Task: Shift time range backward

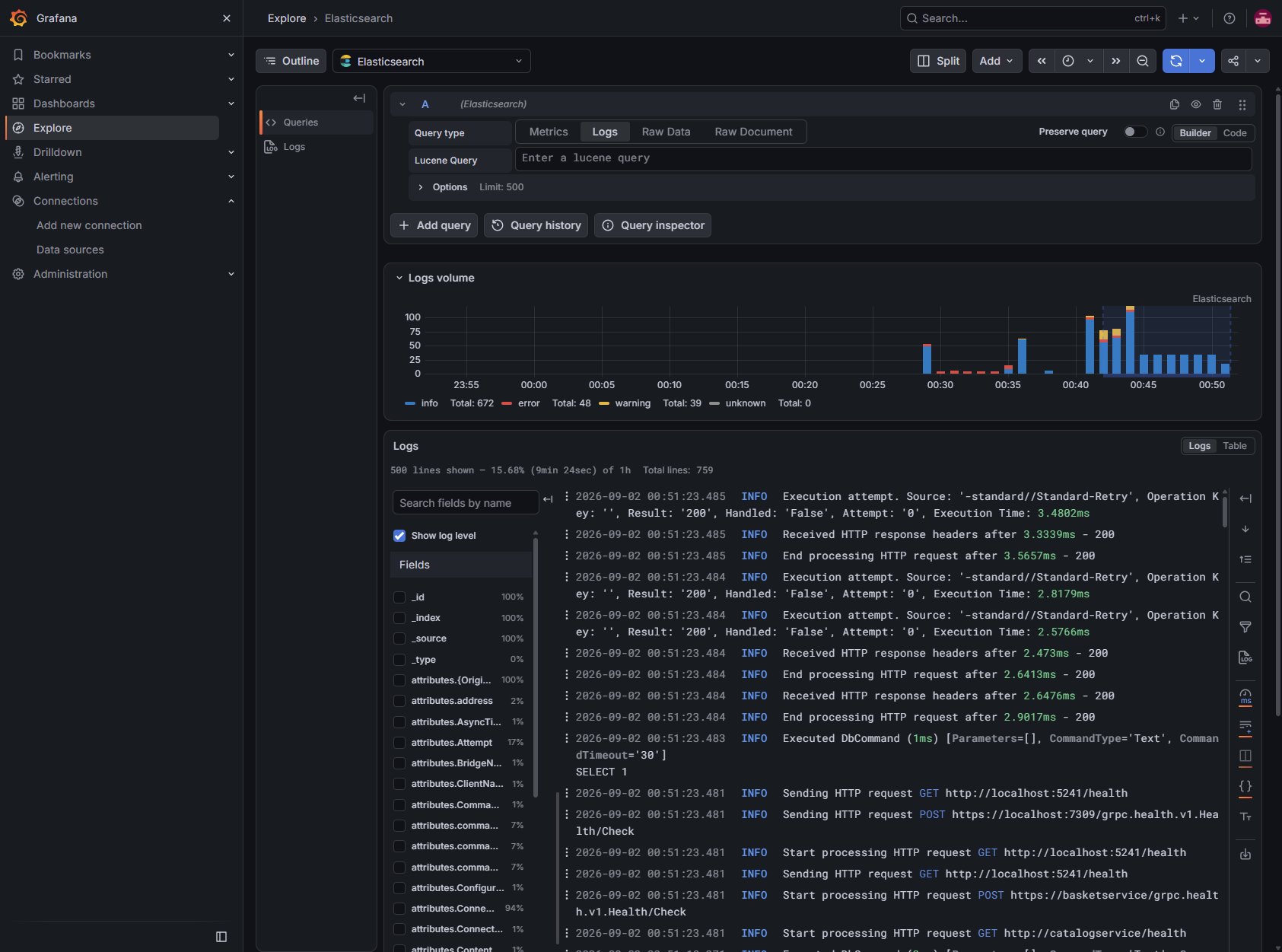Action: (x=1042, y=61)
